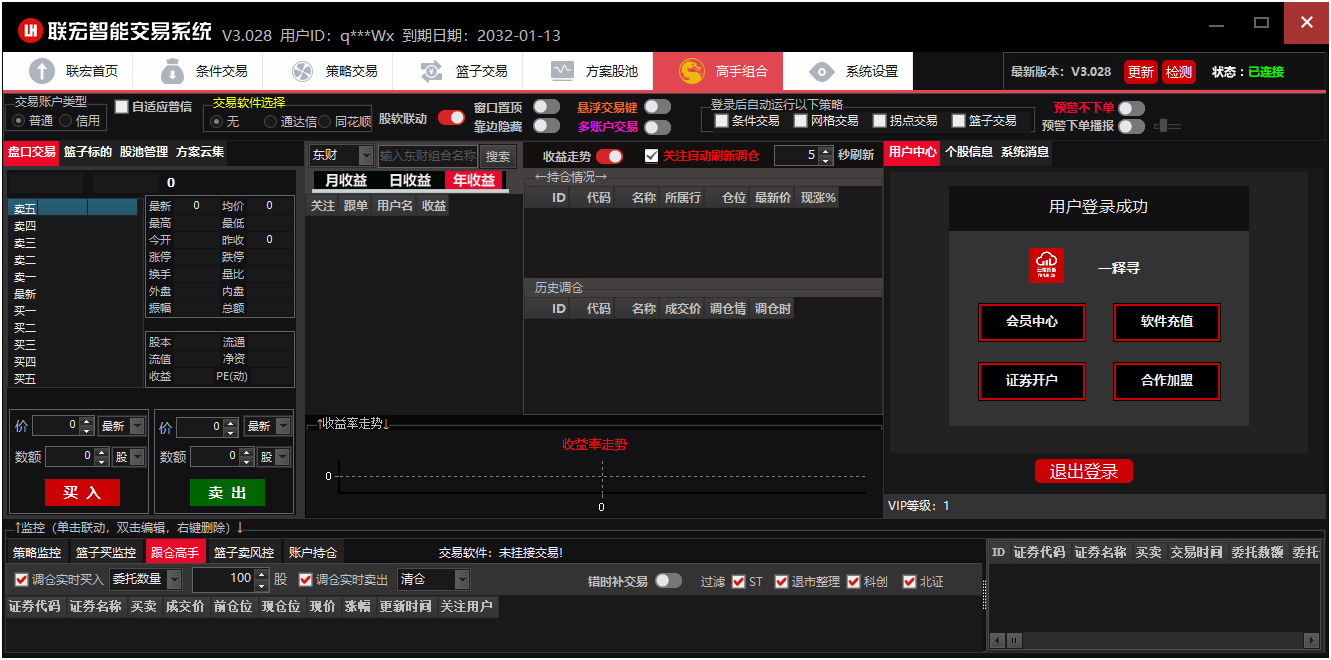Open the 篮子交易 icon
Image resolution: width=1331 pixels, height=660 pixels.
(432, 71)
